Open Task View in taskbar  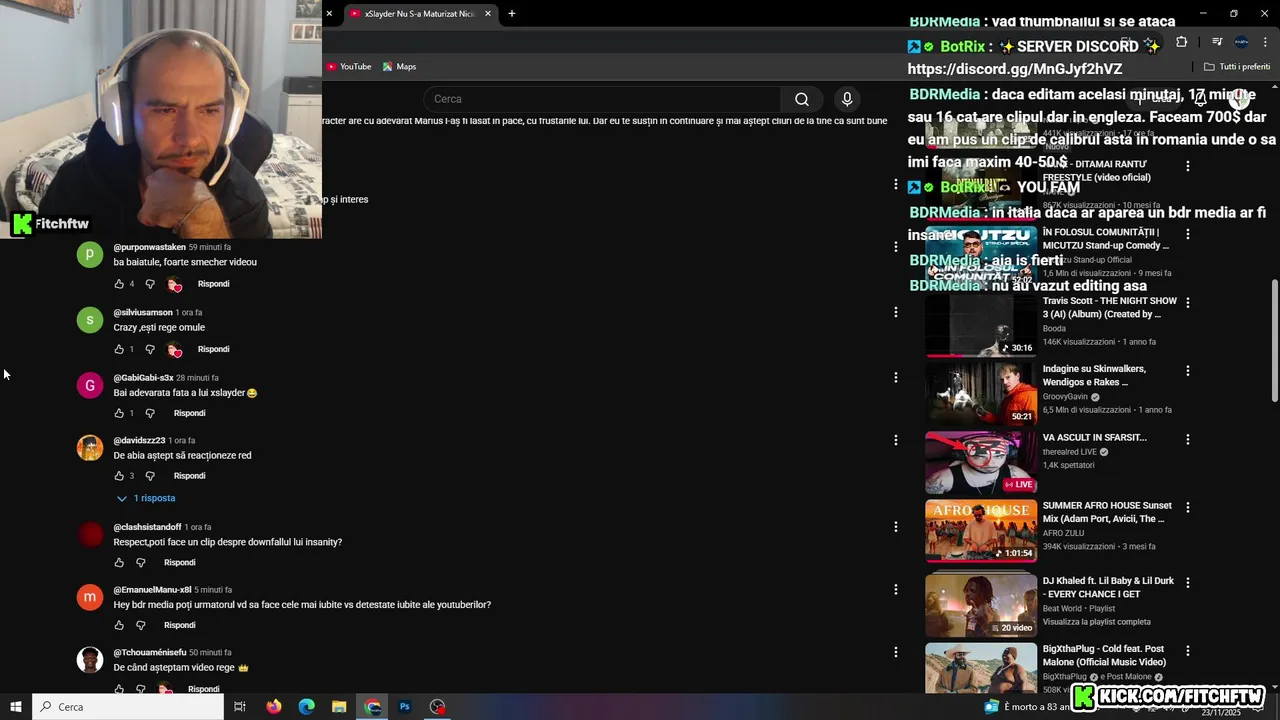[240, 707]
